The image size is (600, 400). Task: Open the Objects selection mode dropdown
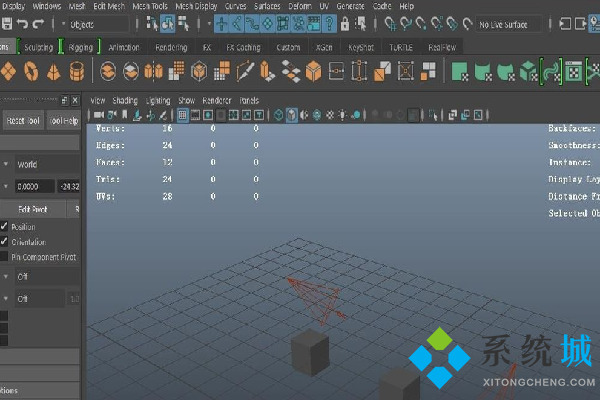pos(93,23)
